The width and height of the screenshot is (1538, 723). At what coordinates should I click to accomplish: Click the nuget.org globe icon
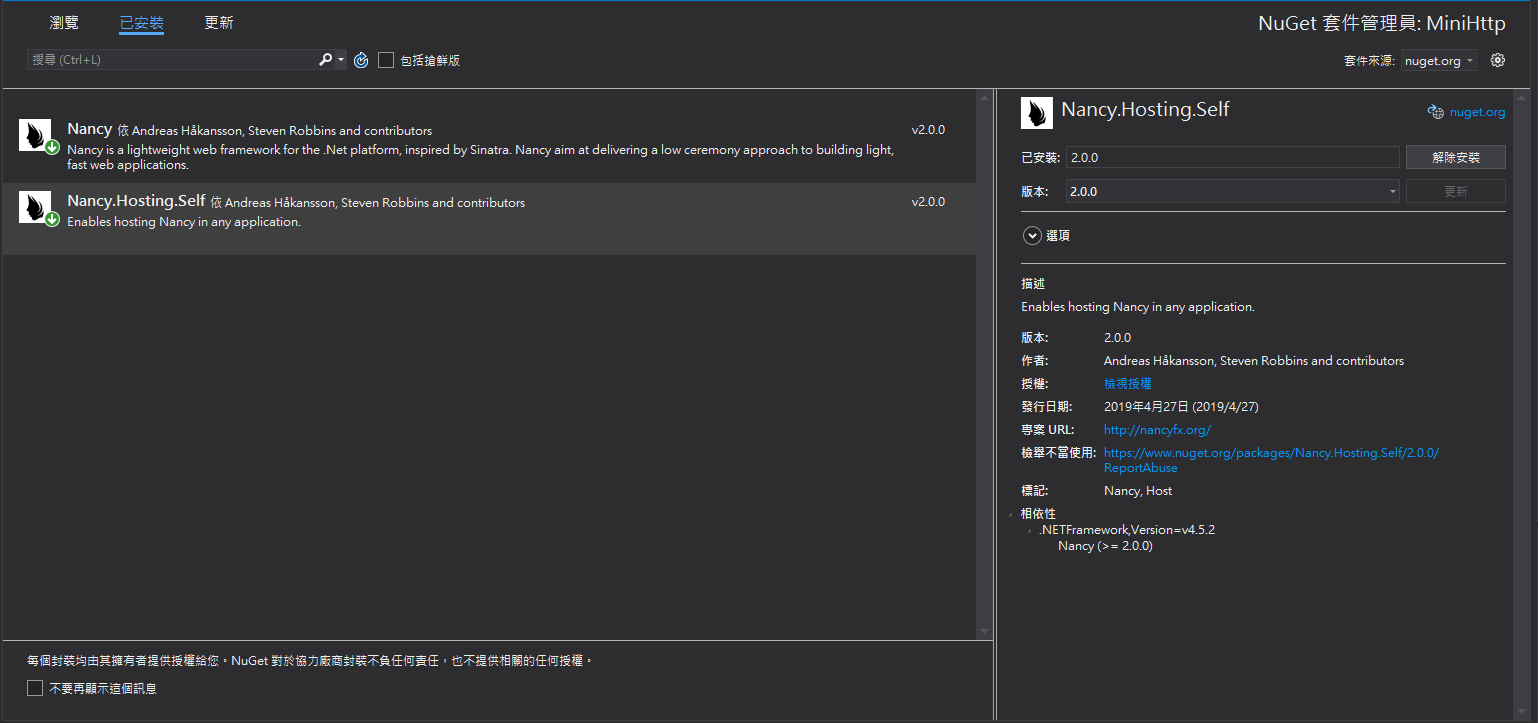click(1437, 111)
